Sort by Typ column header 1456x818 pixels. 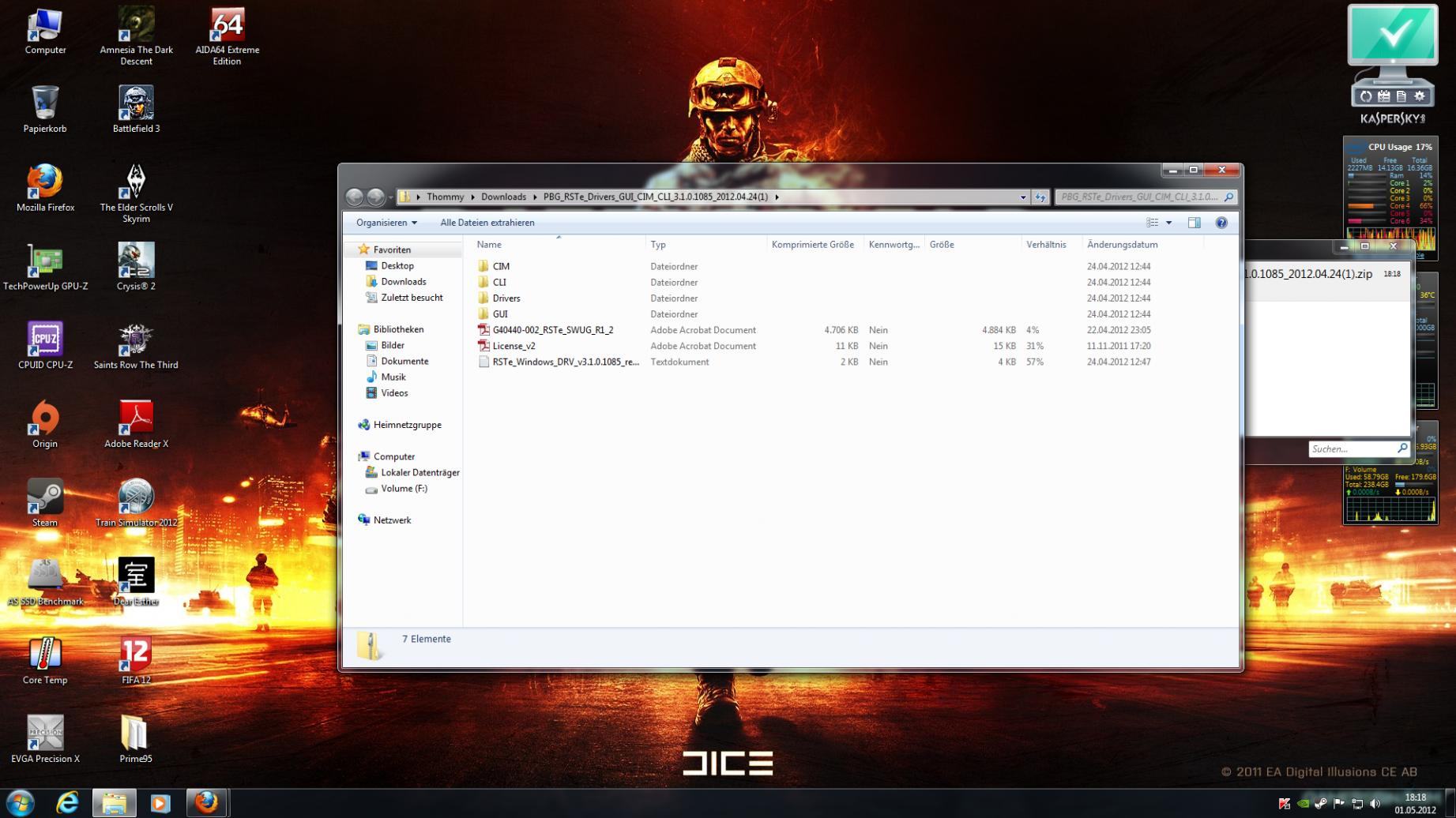706,245
